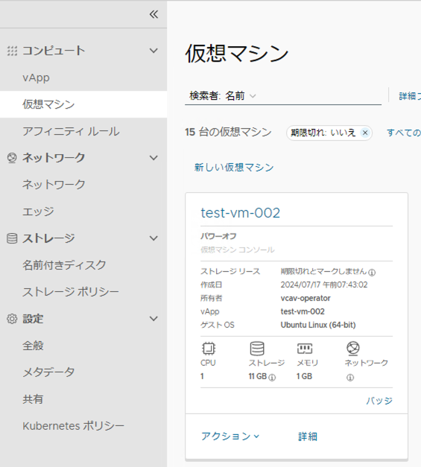Screen dimensions: 421x467
Task: Click the memory icon on the test-vm-002 card
Action: click(x=305, y=349)
